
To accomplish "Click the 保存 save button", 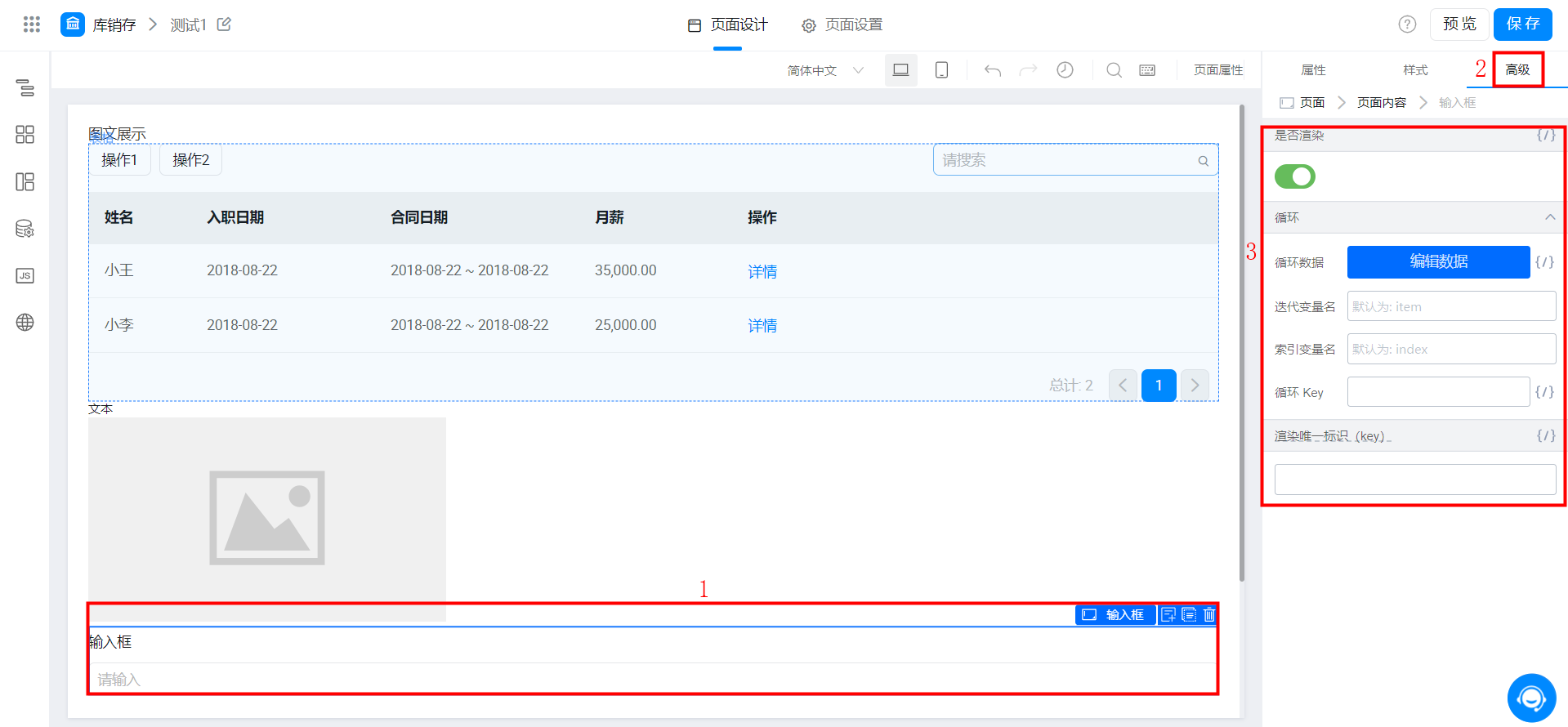I will point(1522,25).
